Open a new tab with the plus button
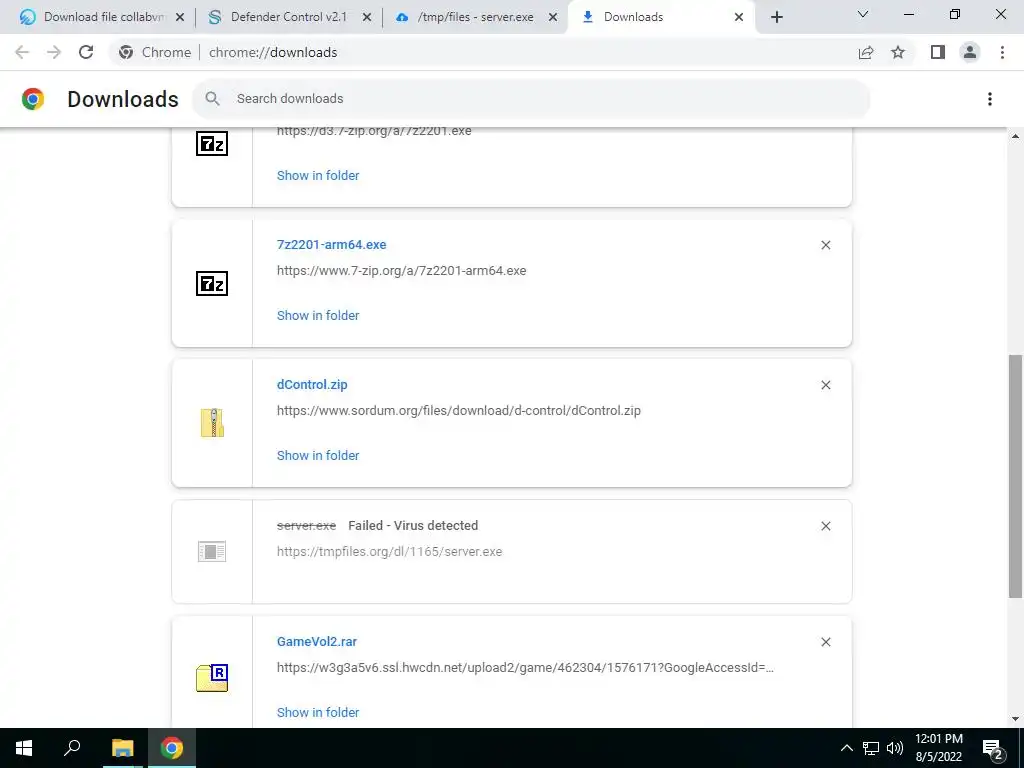This screenshot has height=768, width=1024. [x=776, y=17]
